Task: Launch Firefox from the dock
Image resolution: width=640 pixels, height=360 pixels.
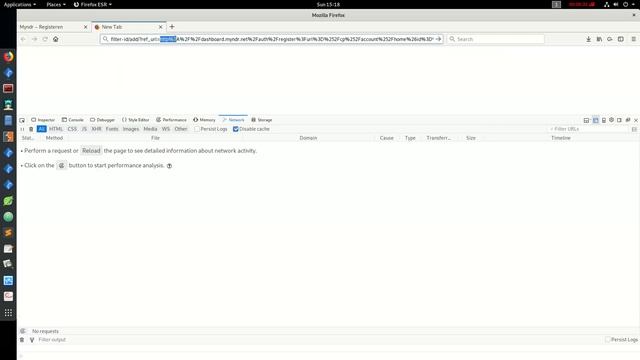Action: 8,56
